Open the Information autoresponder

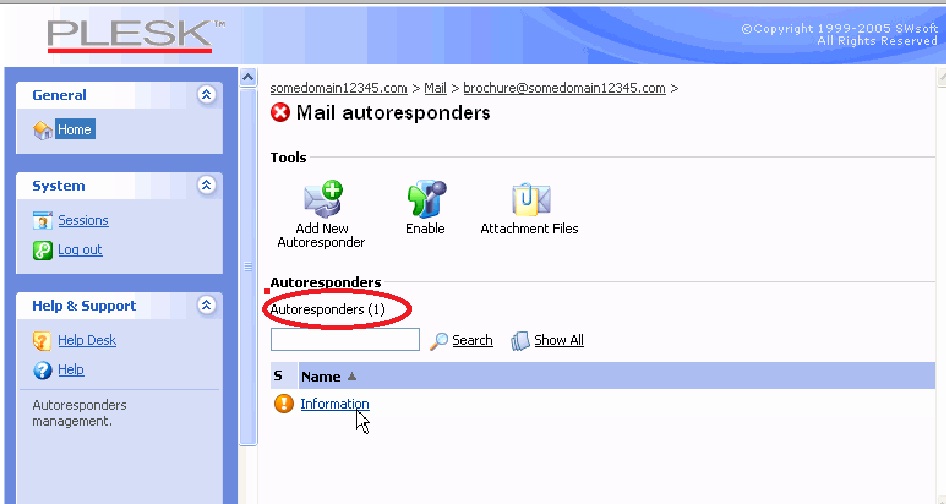click(x=335, y=404)
